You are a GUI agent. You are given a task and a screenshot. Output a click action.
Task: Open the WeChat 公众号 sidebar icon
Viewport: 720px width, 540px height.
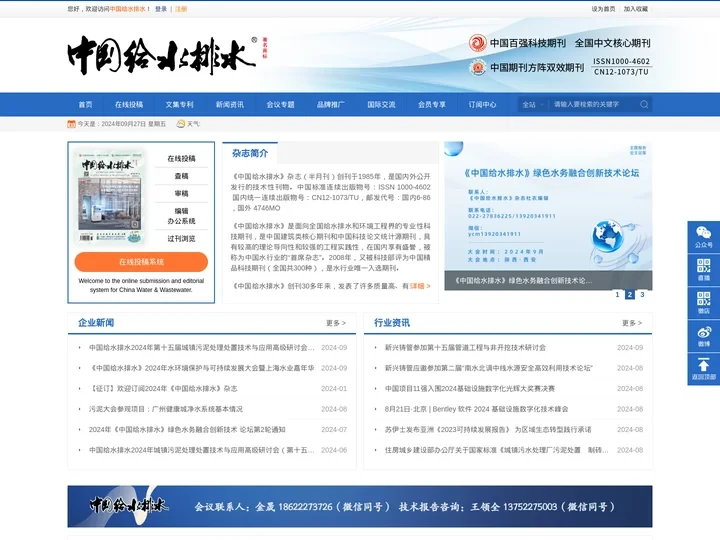point(703,237)
